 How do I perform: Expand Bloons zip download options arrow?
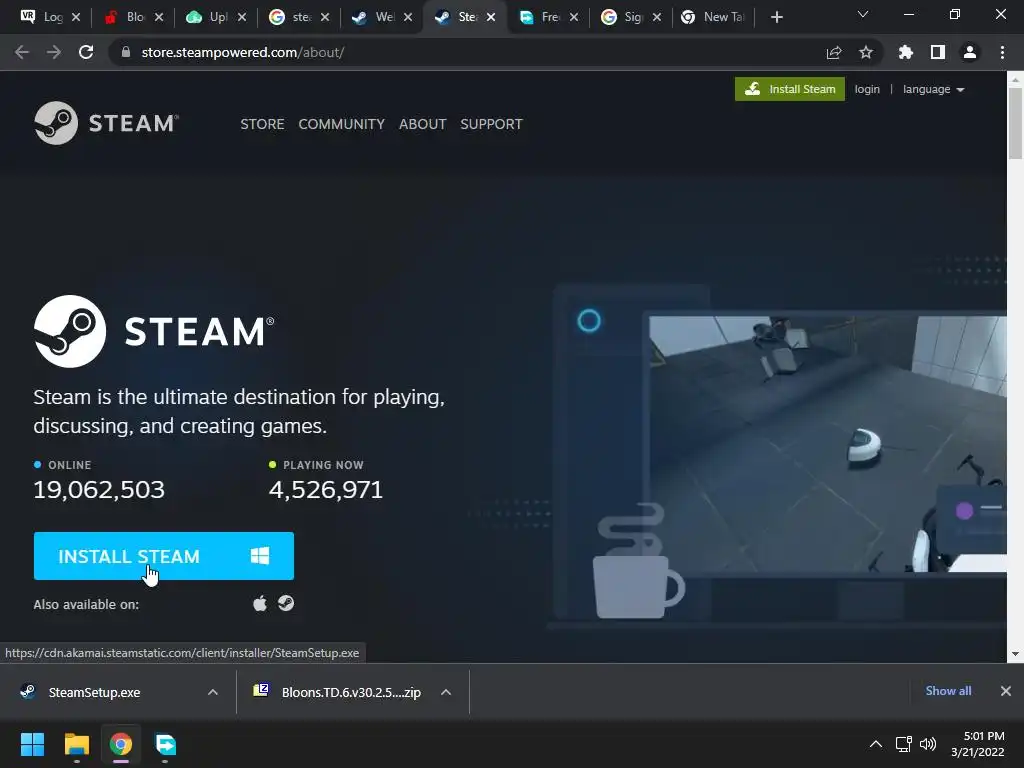446,692
